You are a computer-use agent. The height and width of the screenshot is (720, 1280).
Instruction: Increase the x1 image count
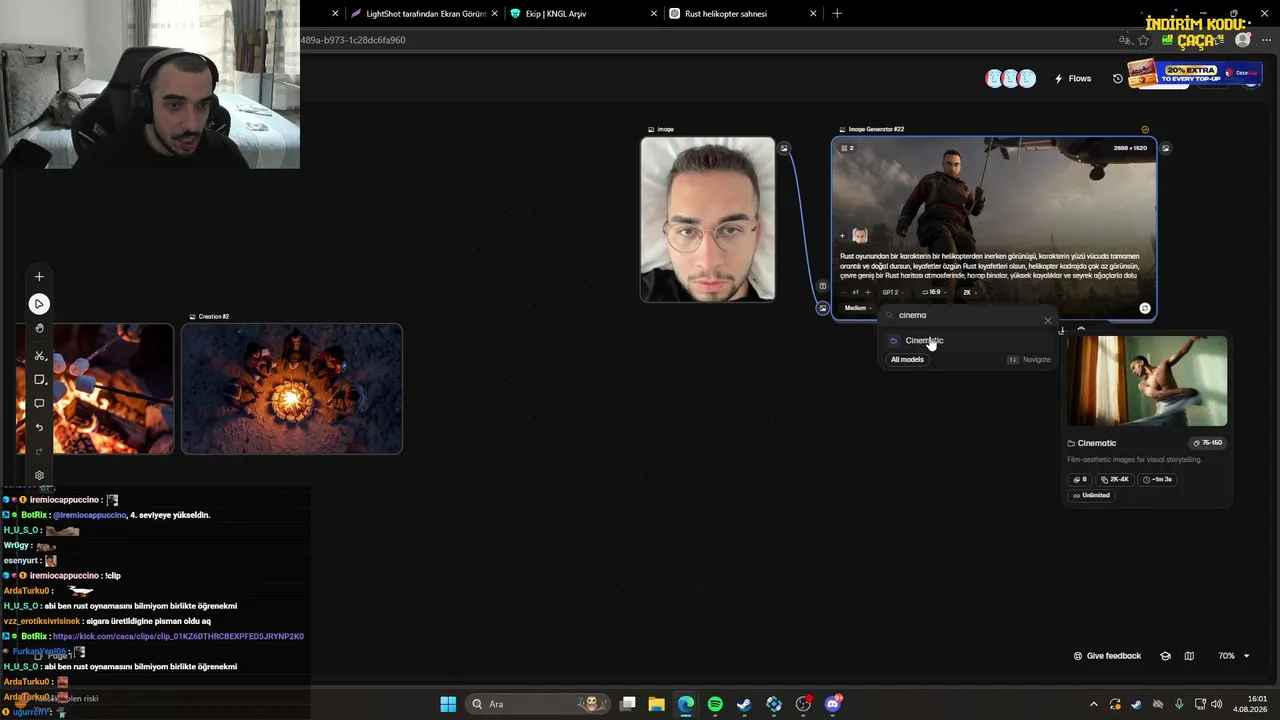click(x=867, y=293)
